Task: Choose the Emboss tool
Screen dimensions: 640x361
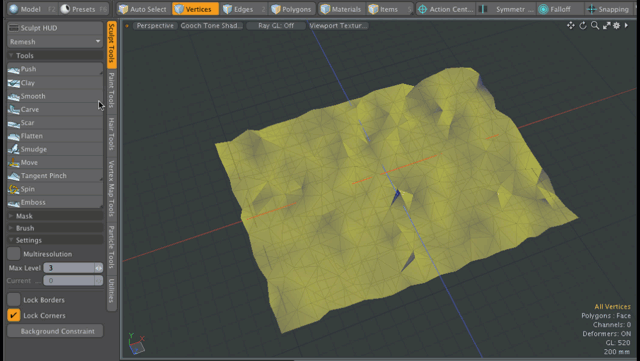Action: click(x=55, y=202)
